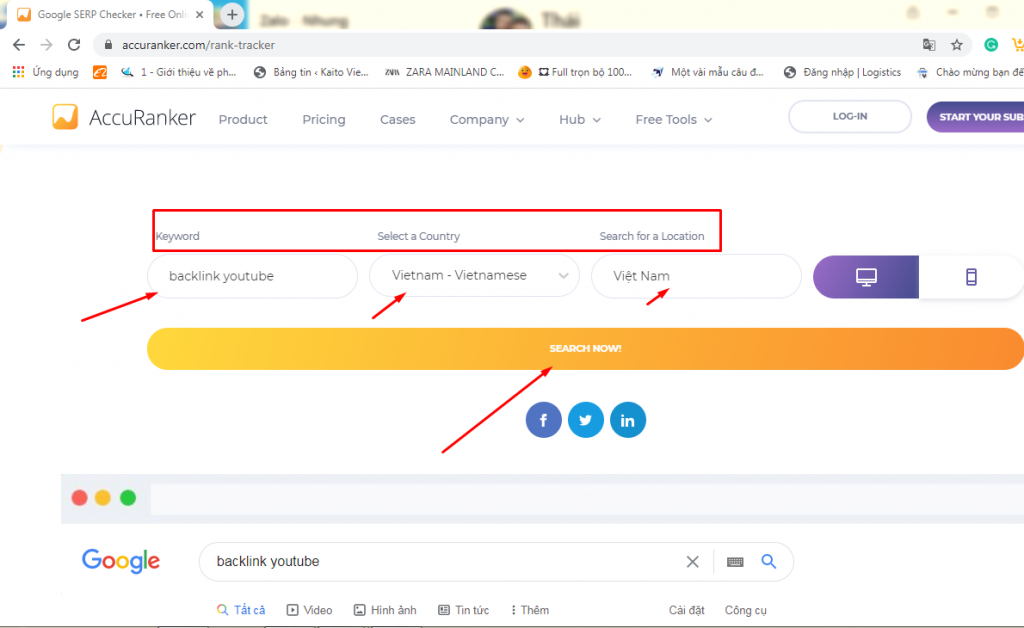Image resolution: width=1024 pixels, height=628 pixels.
Task: Clear the Google search box
Action: 692,561
